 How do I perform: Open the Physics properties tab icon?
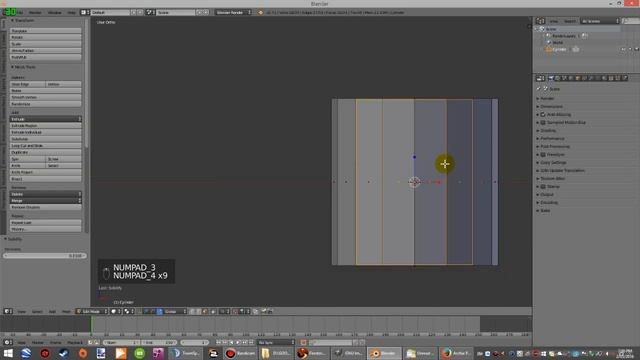[625, 78]
